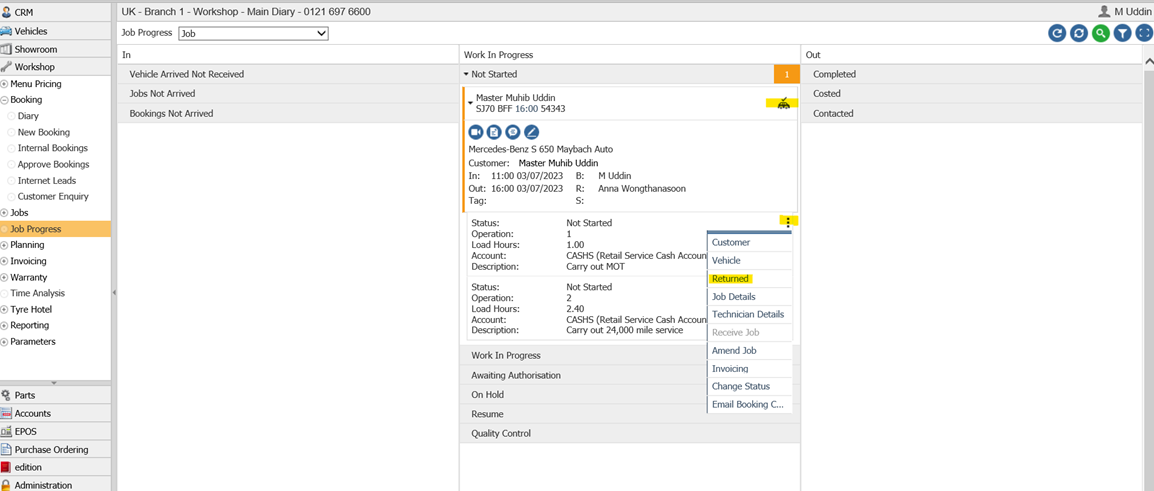Expand the Tyre Hotel tree node
1154x491 pixels.
(x=4, y=310)
